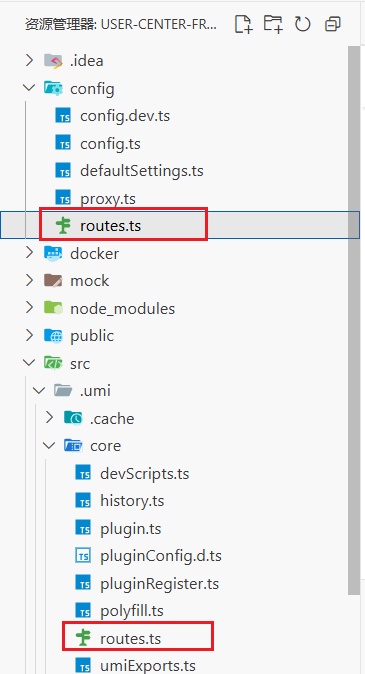This screenshot has width=365, height=674.
Task: Open routes.ts under the core folder
Action: pos(130,639)
